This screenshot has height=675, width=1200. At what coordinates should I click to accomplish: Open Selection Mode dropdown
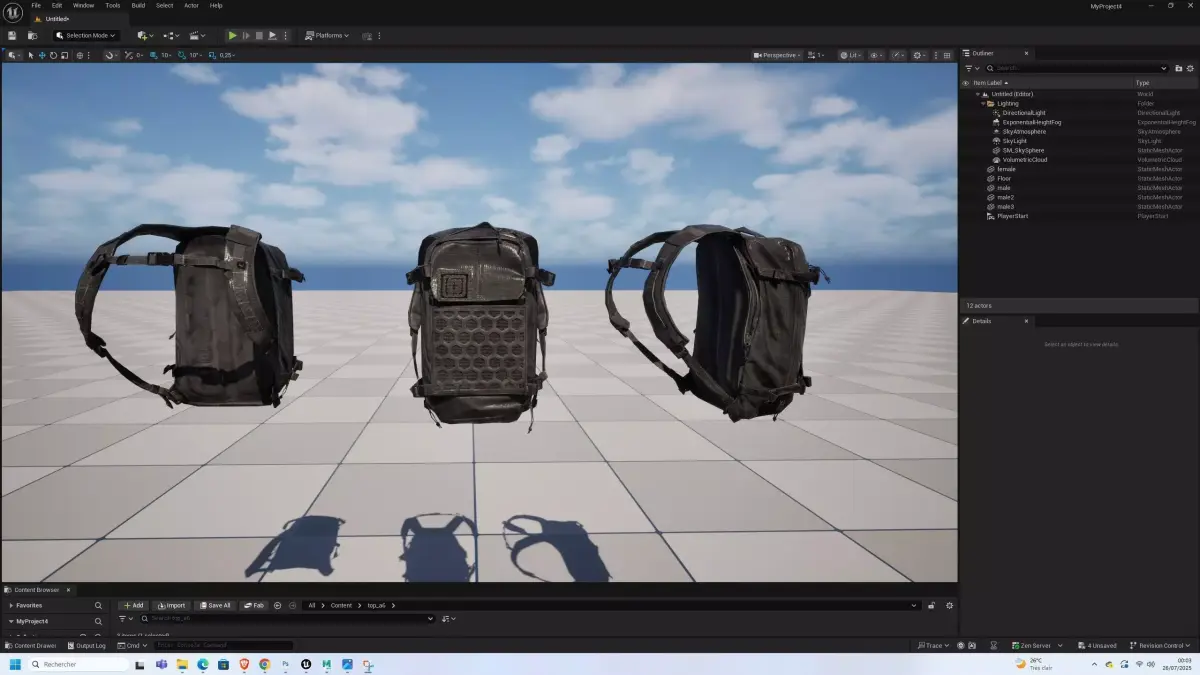86,36
